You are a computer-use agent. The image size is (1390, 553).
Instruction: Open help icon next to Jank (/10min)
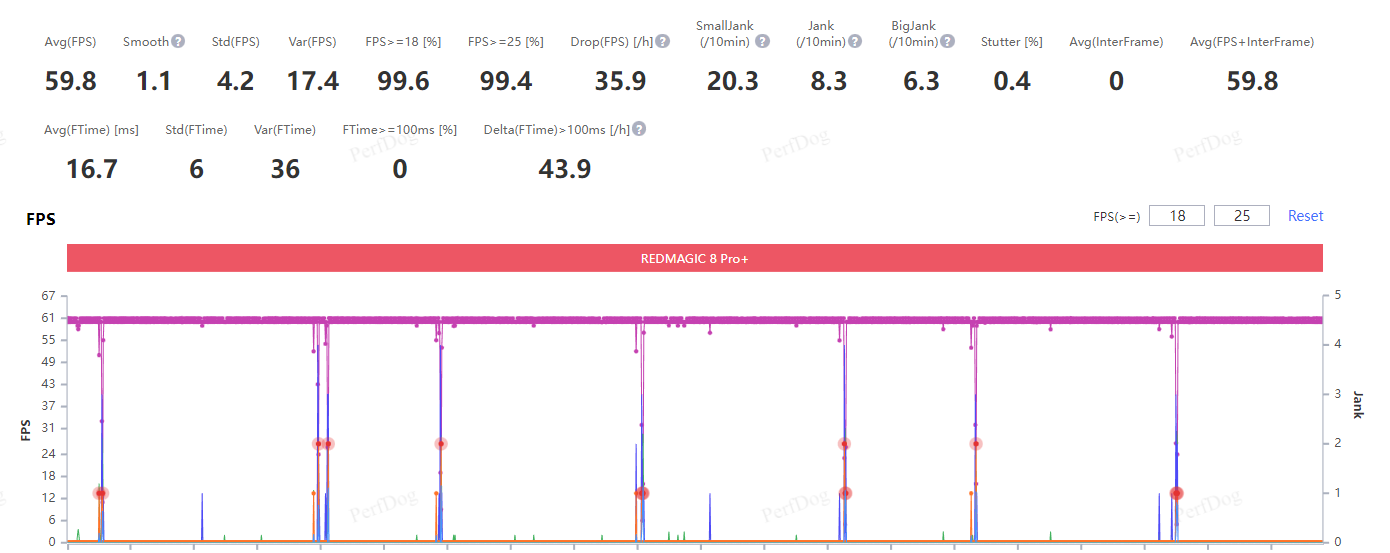pyautogui.click(x=856, y=41)
